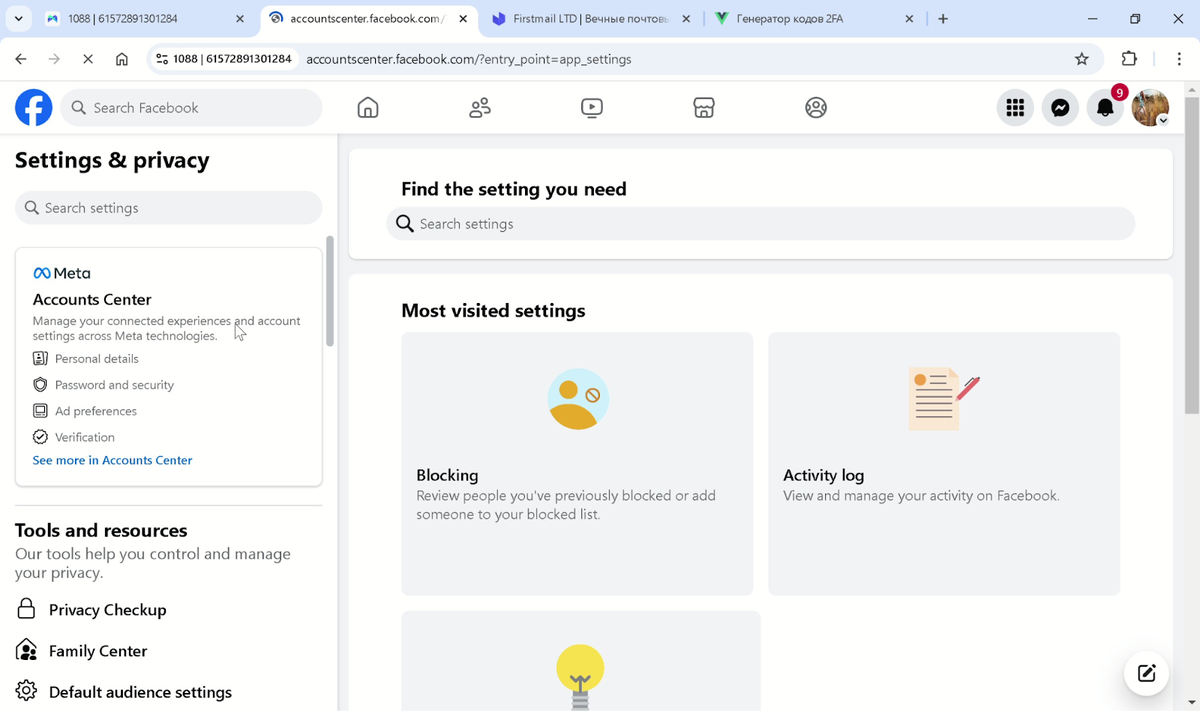This screenshot has height=711, width=1200.
Task: Close the Firstmail LTD tab
Action: point(686,18)
